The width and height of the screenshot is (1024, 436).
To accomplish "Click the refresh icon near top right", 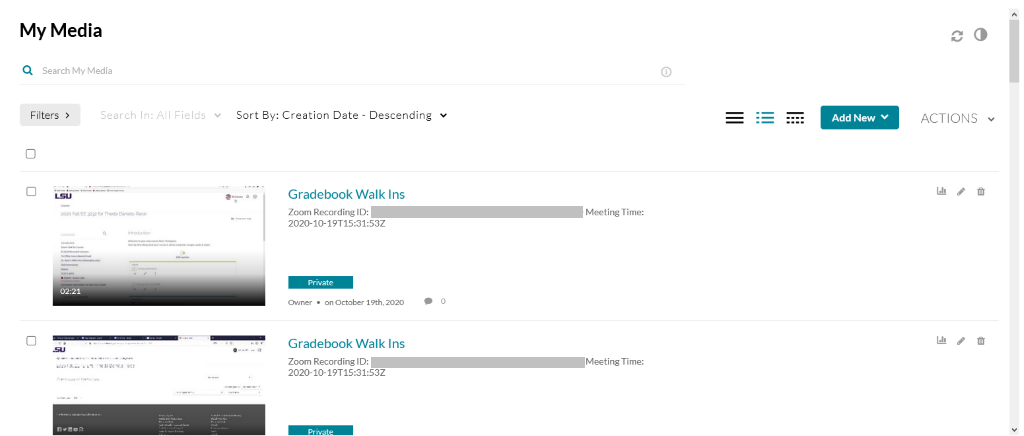I will (x=957, y=37).
